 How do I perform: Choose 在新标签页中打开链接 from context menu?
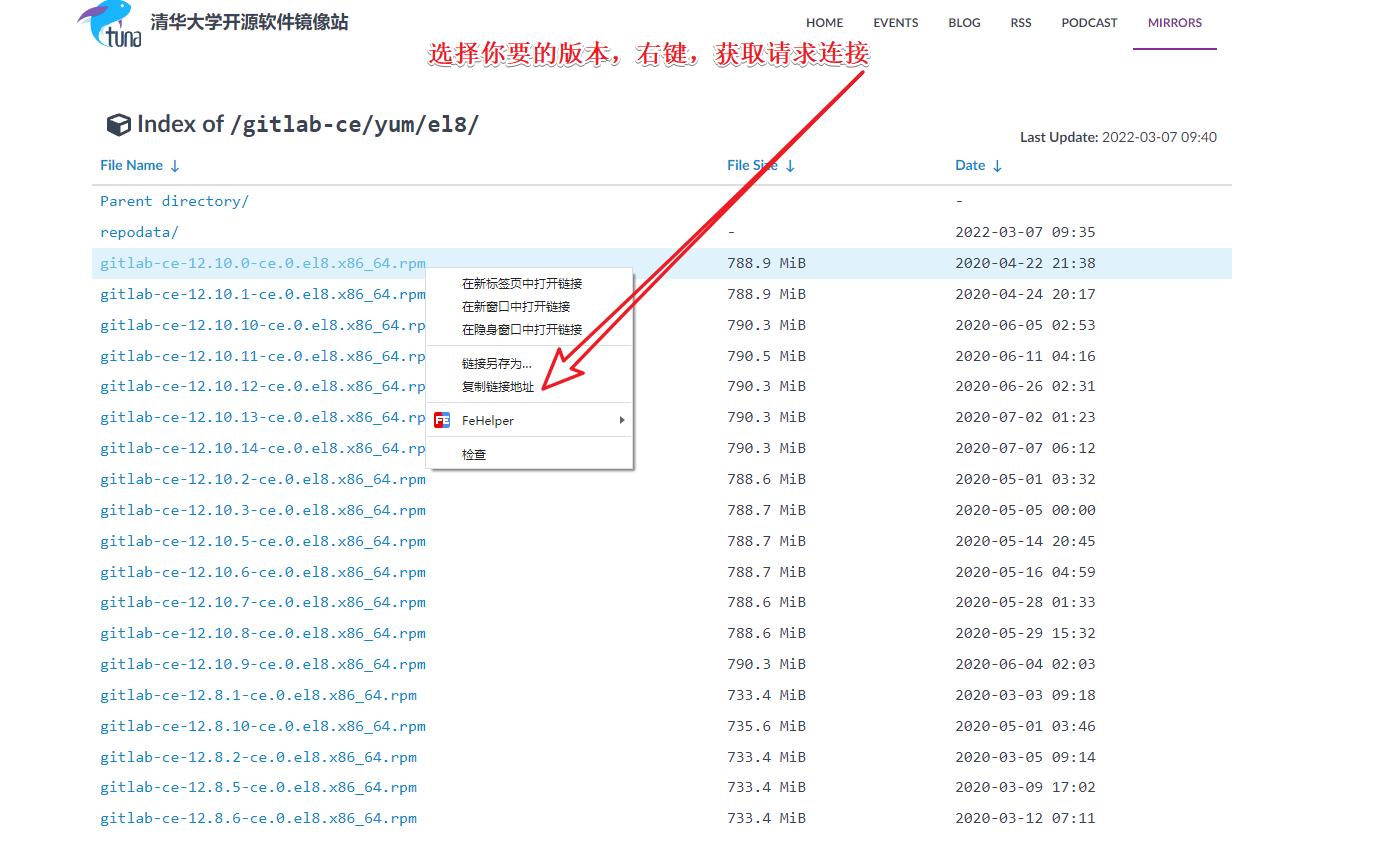[522, 284]
